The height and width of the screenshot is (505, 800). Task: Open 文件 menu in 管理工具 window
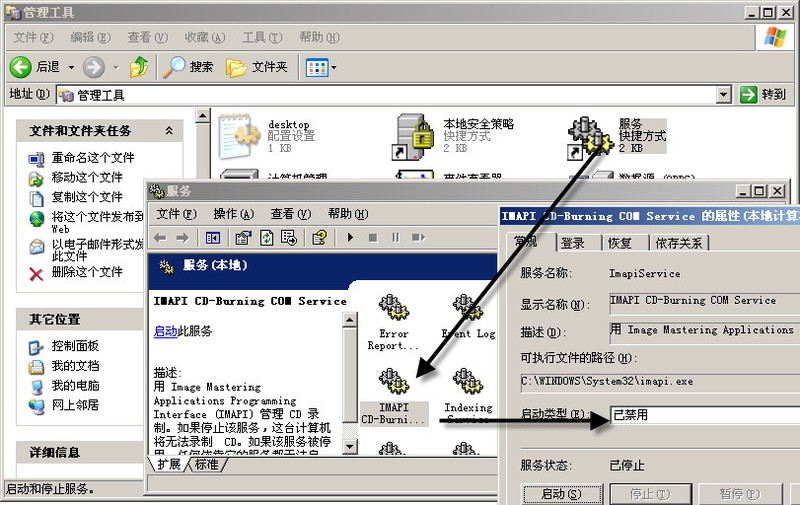pyautogui.click(x=33, y=37)
